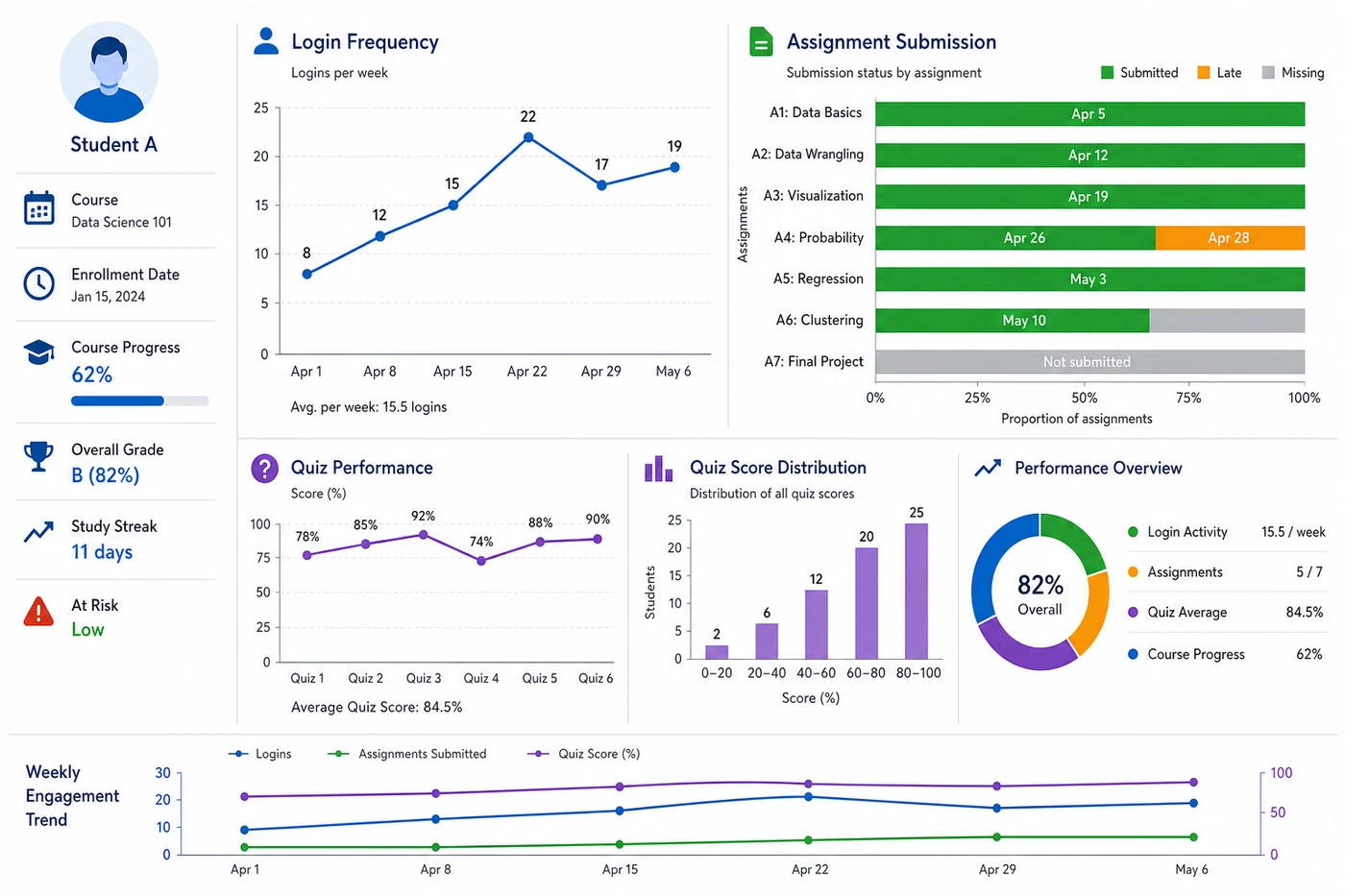Click the 40–60 histogram bar
1345x896 pixels.
pyautogui.click(x=817, y=624)
